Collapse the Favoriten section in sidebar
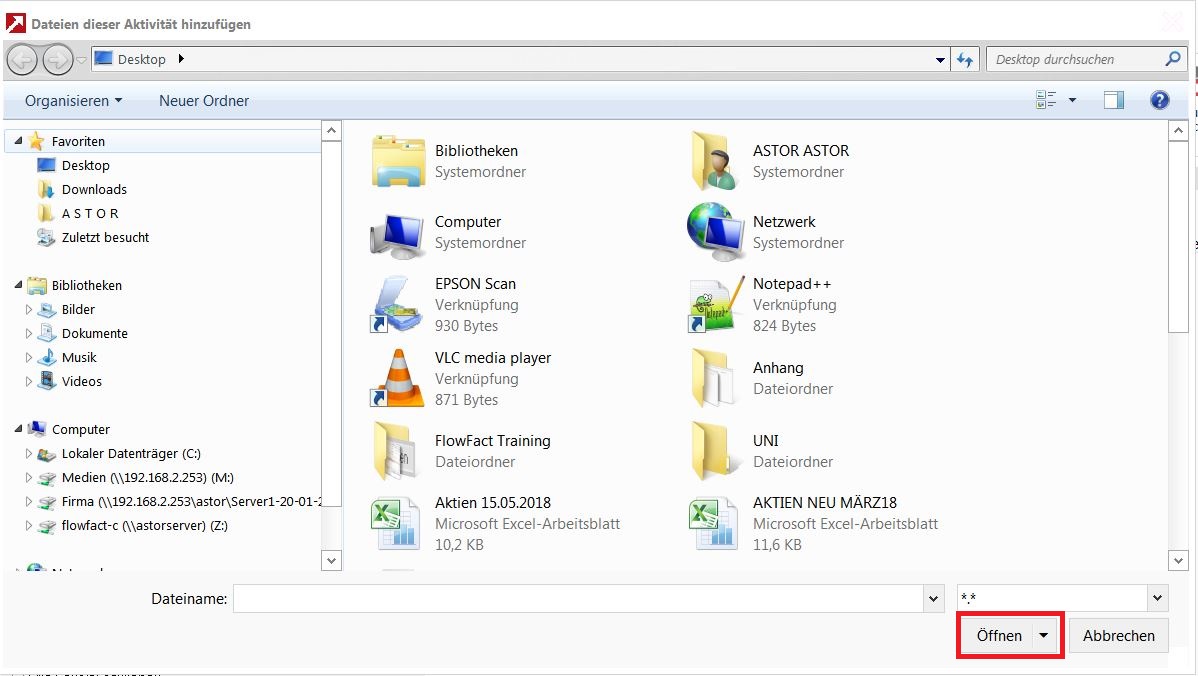Screen dimensions: 1198x676 pyautogui.click(x=19, y=142)
